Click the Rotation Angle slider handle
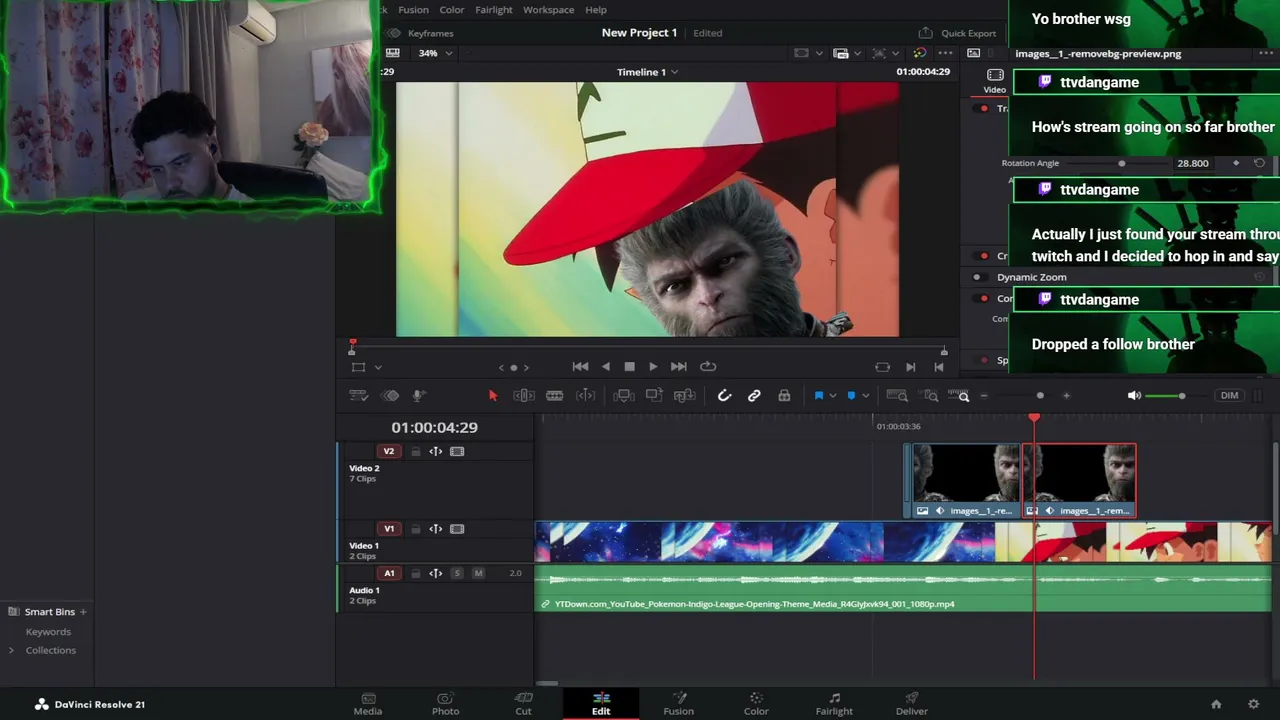Screen dimensions: 1280x720 [1121, 163]
